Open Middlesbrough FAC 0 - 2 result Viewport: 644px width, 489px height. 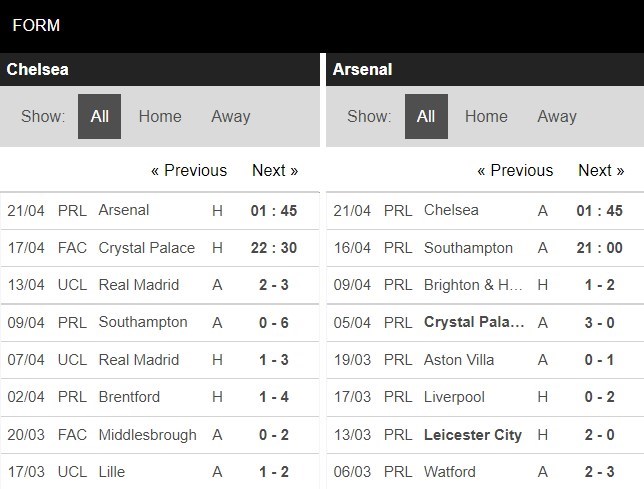pos(160,435)
